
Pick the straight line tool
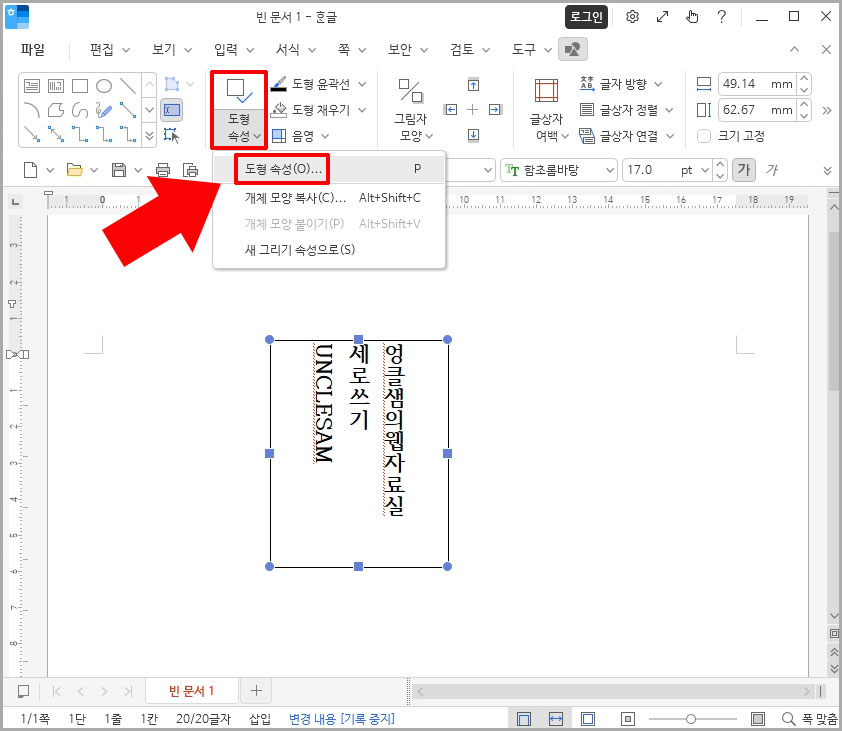point(128,85)
